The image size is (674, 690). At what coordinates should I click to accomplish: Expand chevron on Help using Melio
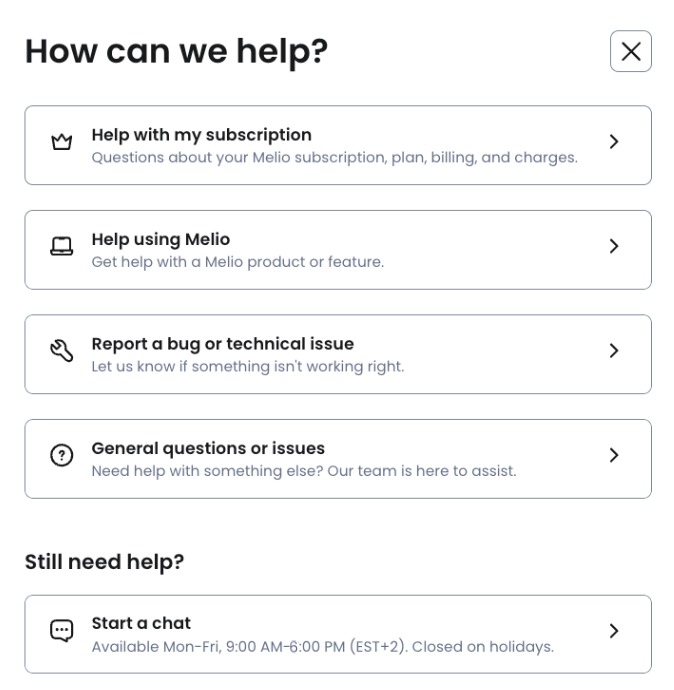614,246
